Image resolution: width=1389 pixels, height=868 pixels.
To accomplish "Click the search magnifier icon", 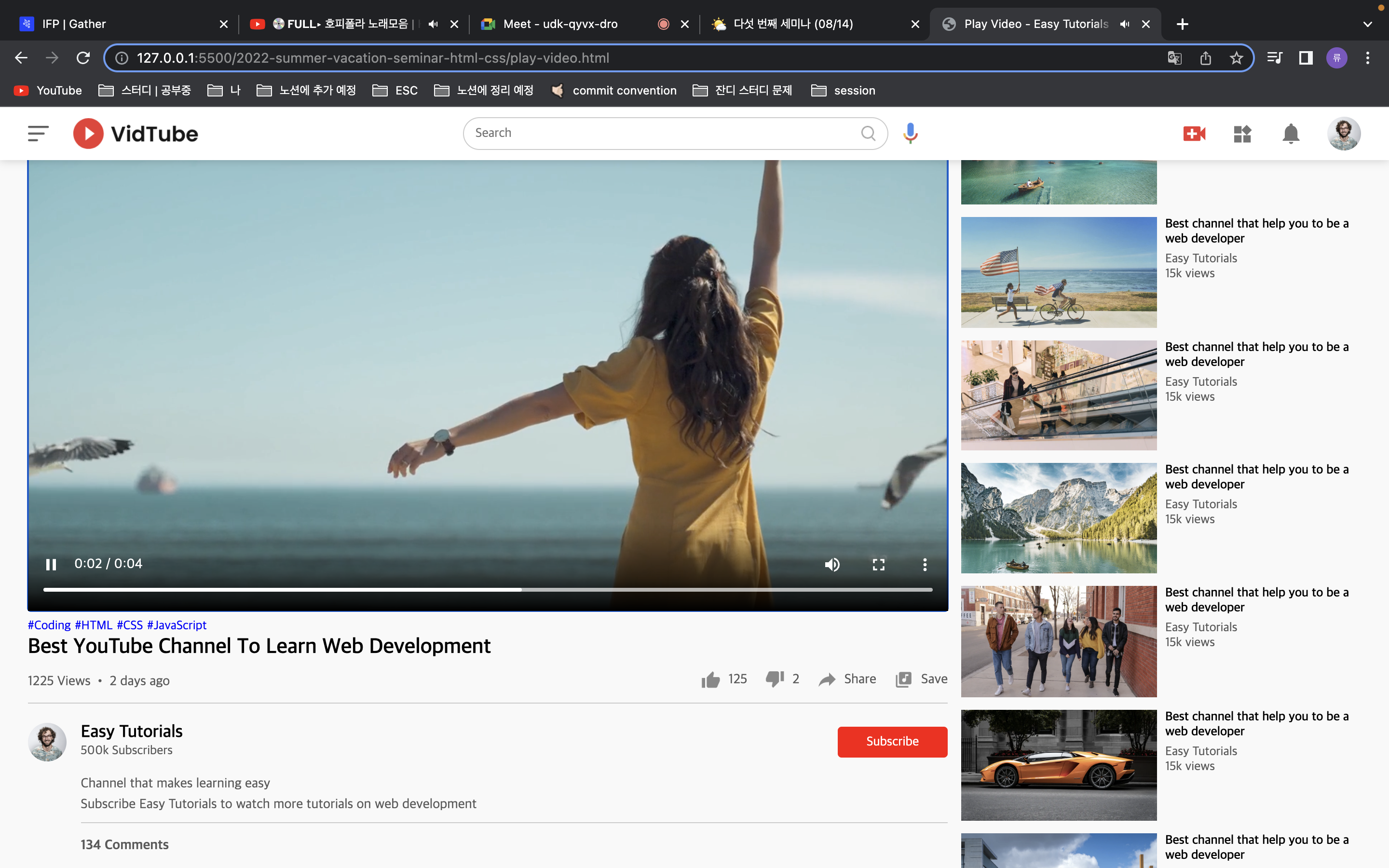I will (868, 133).
